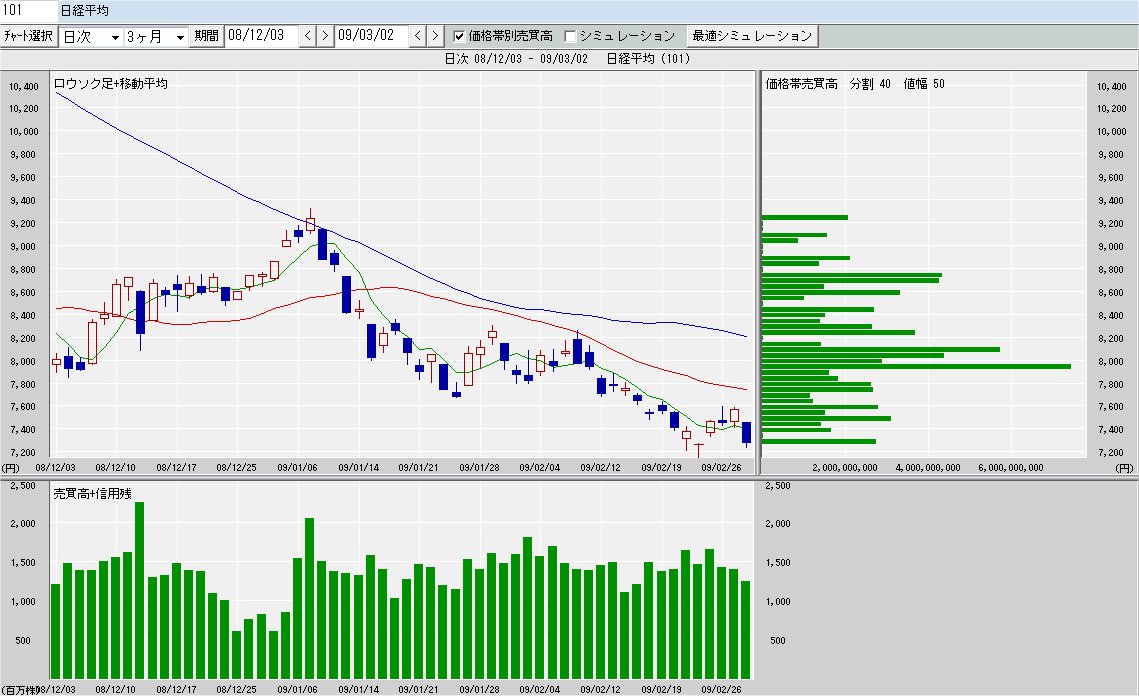Expand the 3ヶ月 period dropdown
Image resolution: width=1139 pixels, height=696 pixels.
pyautogui.click(x=156, y=36)
